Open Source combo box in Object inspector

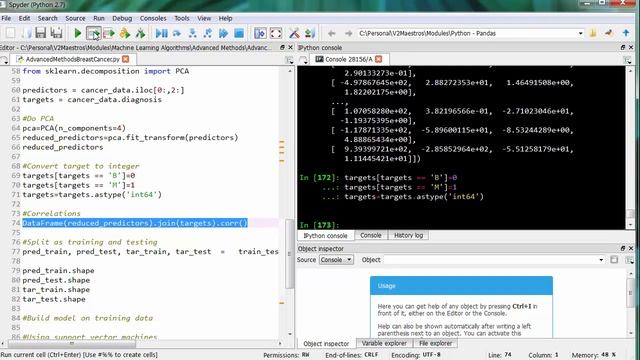pyautogui.click(x=336, y=260)
